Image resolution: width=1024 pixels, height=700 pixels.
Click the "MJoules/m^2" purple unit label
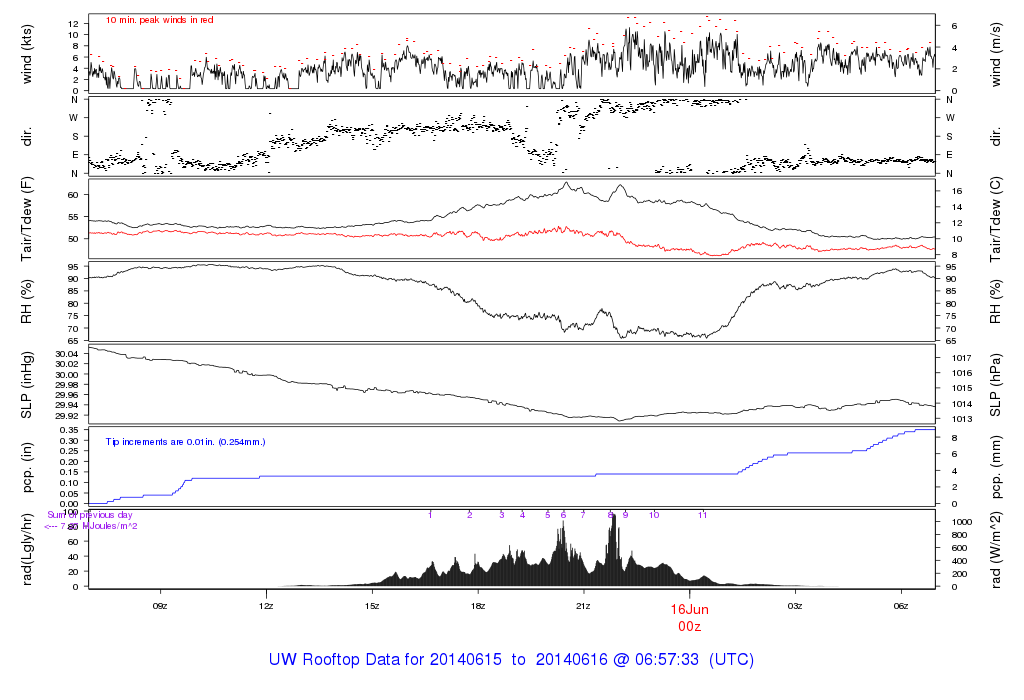(109, 526)
